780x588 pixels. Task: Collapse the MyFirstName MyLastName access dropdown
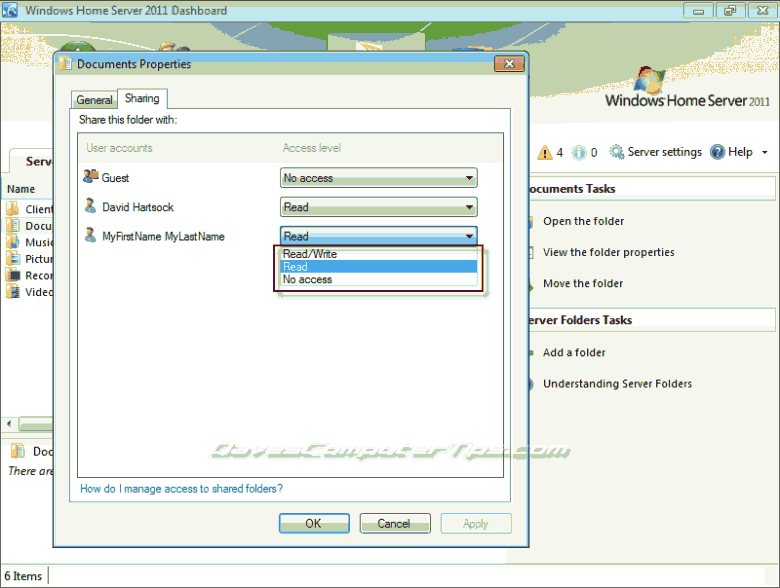(379, 236)
